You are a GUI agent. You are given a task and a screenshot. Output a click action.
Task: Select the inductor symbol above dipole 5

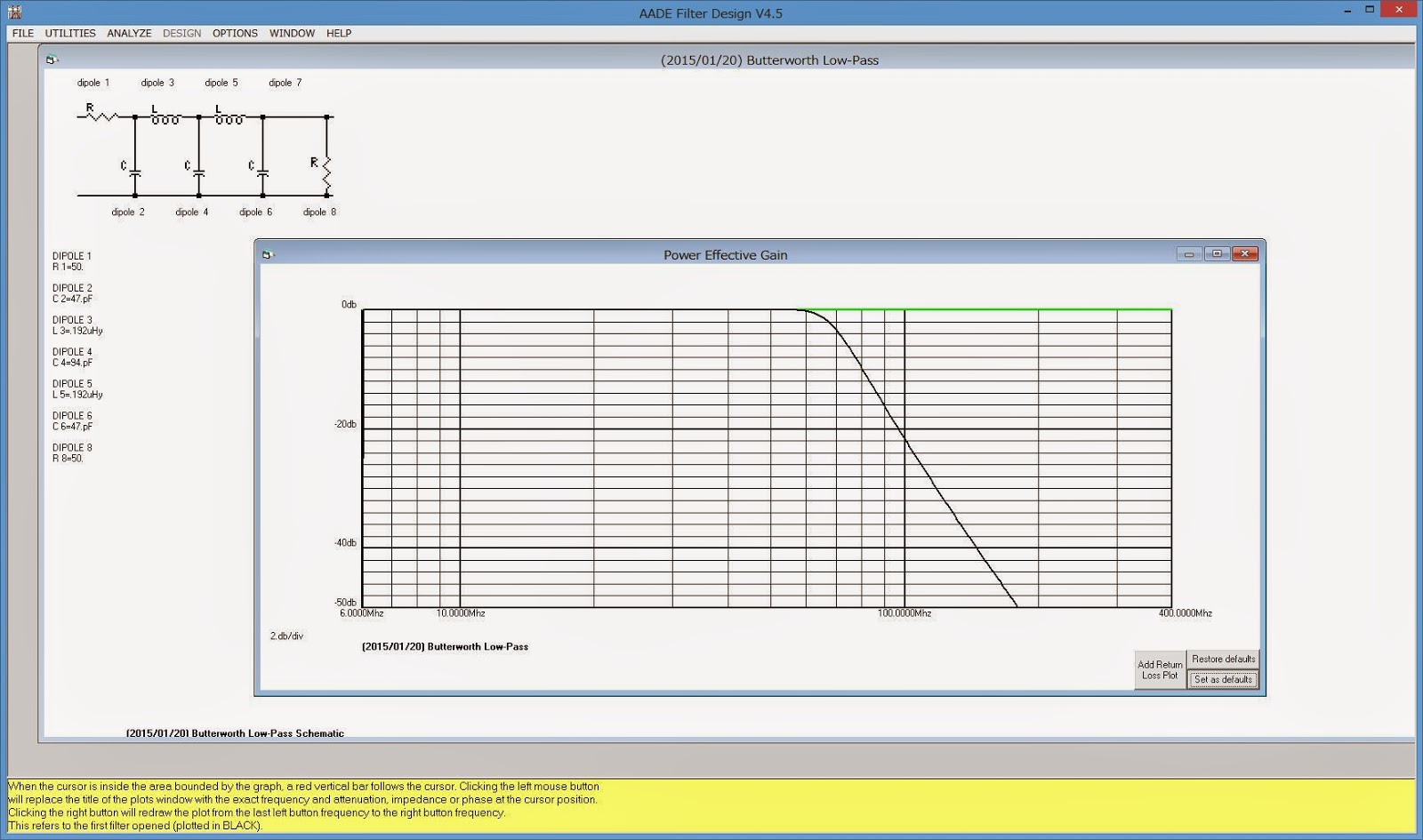click(228, 117)
